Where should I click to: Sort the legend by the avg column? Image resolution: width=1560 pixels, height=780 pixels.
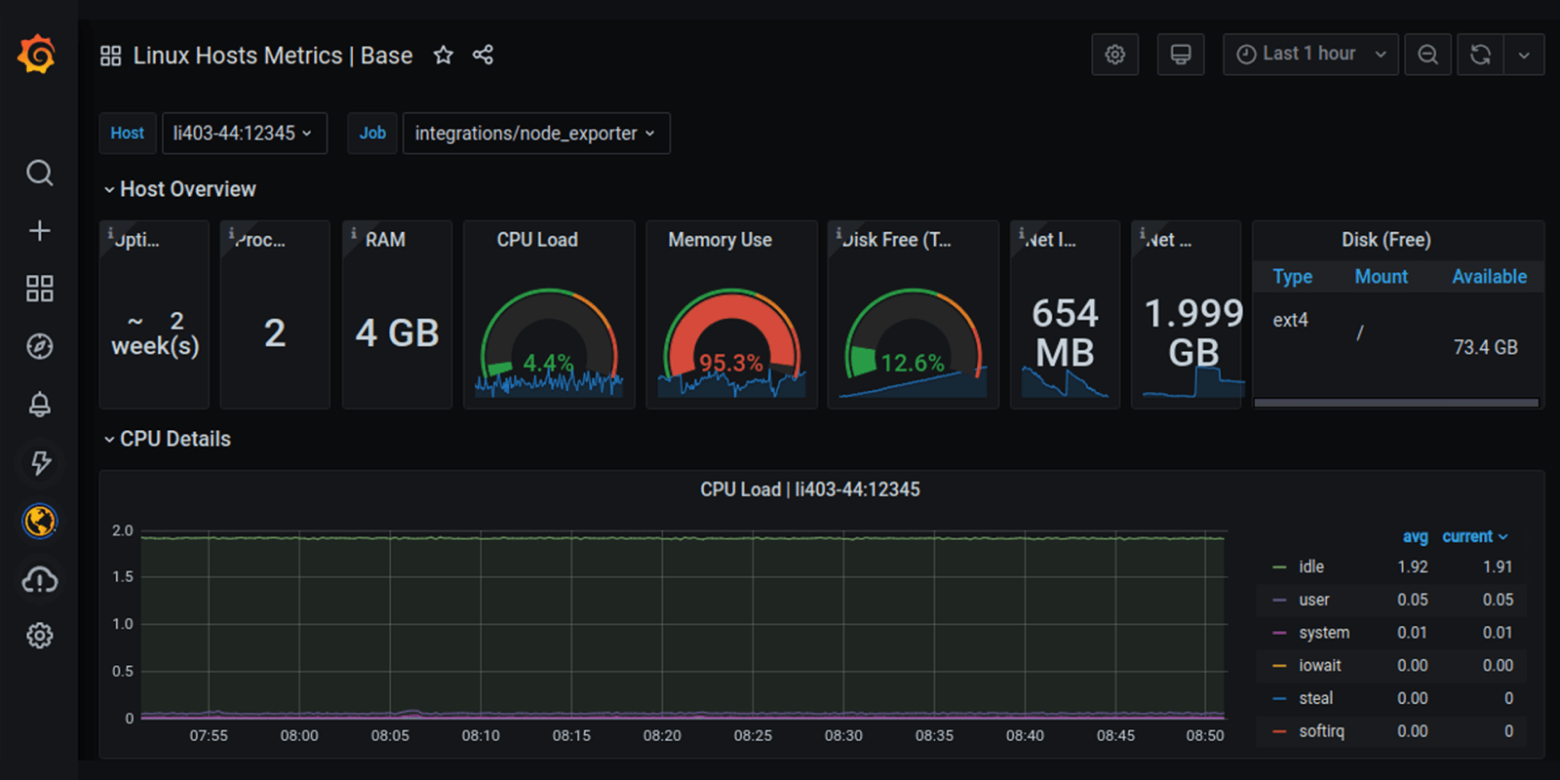point(1415,536)
